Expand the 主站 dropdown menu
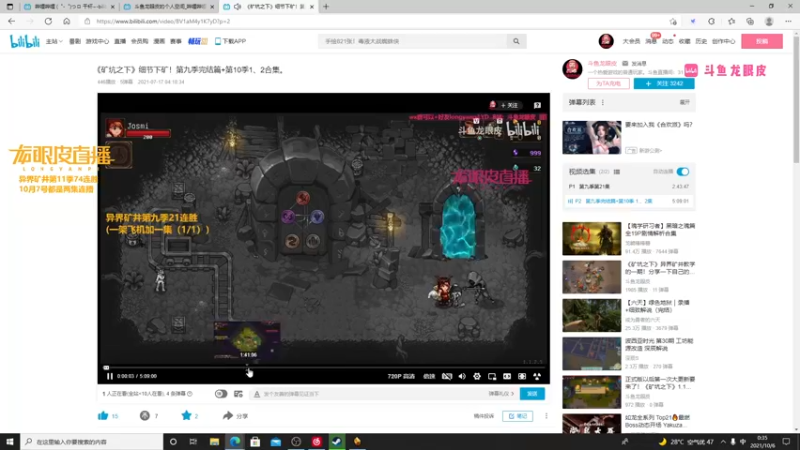This screenshot has height=450, width=800. [x=54, y=41]
